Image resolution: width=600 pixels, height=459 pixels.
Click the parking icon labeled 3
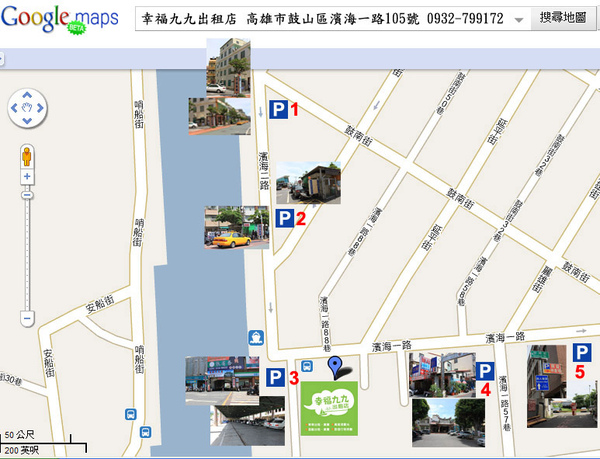coord(276,377)
